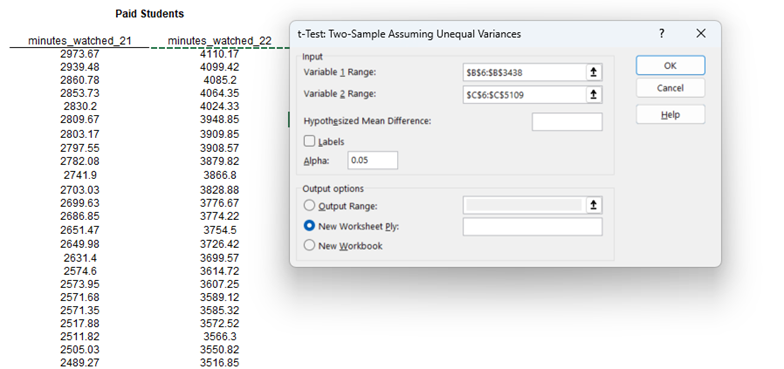This screenshot has width=784, height=369.
Task: Select cell with value 3774.22
Action: (220, 216)
